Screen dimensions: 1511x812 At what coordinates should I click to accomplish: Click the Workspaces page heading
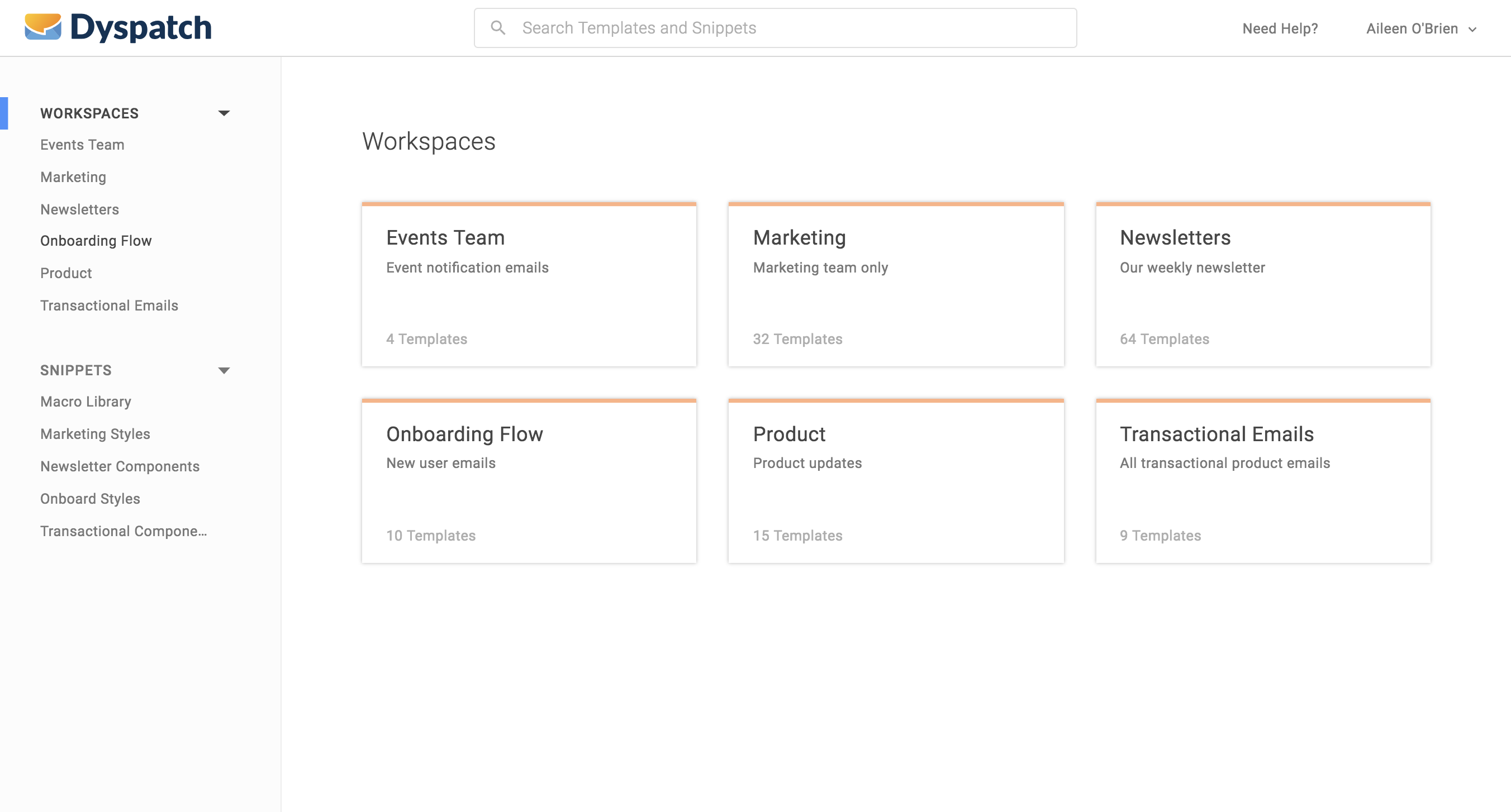tap(429, 141)
